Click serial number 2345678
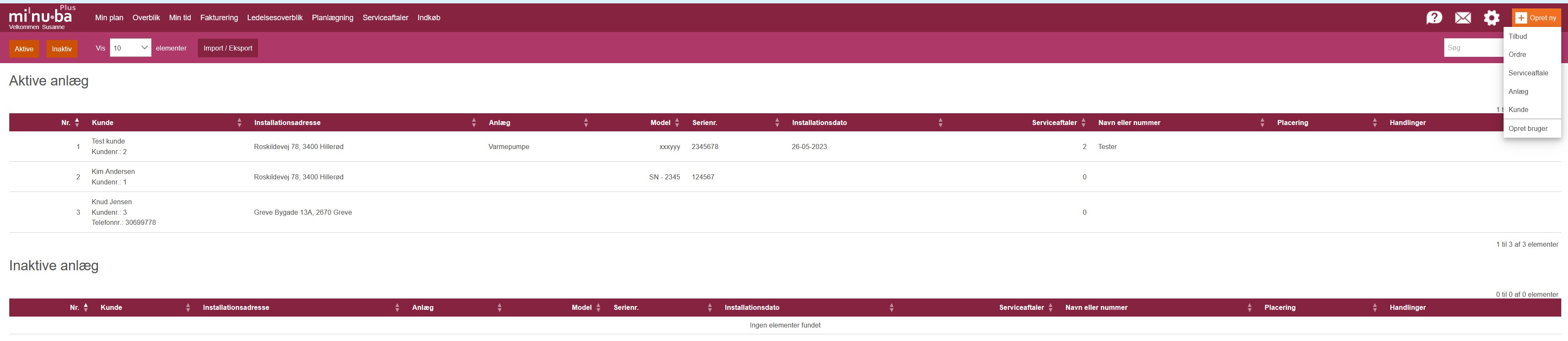This screenshot has width=1568, height=341. coord(704,147)
